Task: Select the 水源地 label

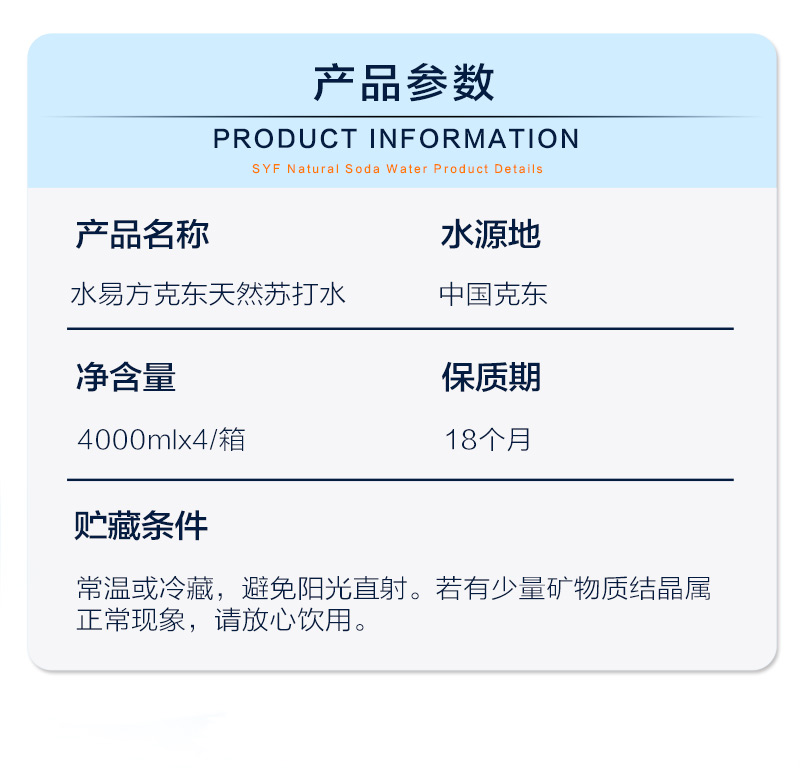Action: [491, 235]
